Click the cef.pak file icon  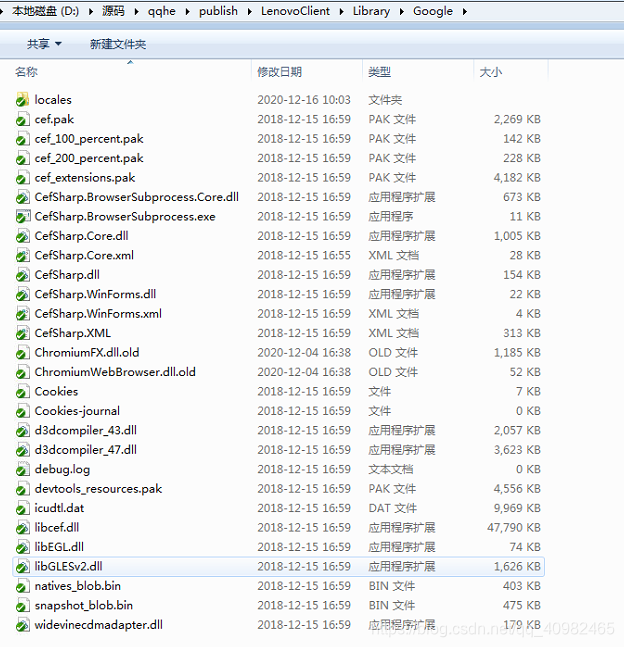[23, 119]
